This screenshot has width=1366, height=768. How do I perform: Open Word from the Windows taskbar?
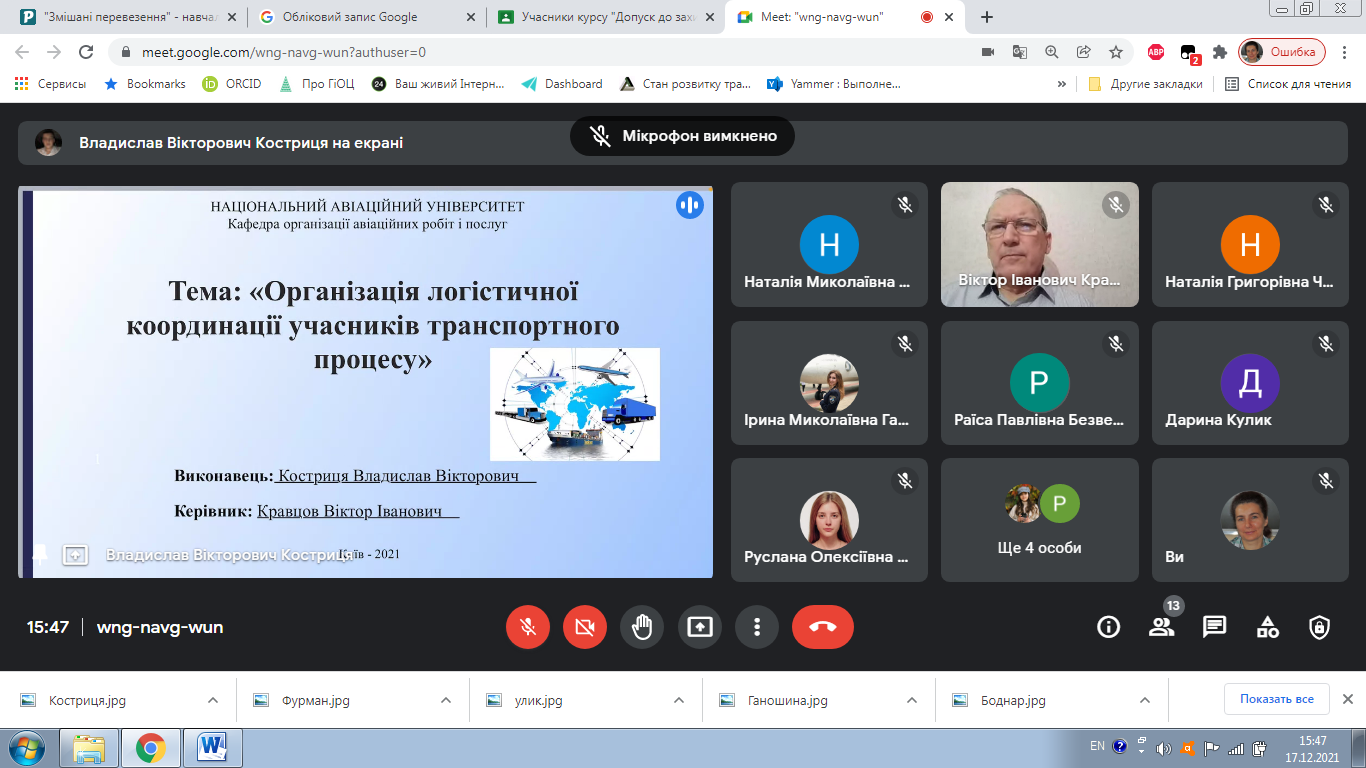(214, 747)
